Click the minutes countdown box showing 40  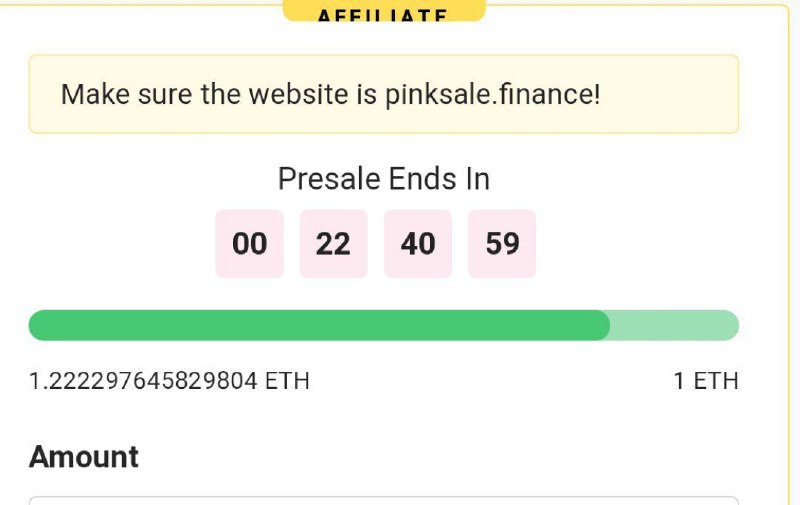point(418,243)
